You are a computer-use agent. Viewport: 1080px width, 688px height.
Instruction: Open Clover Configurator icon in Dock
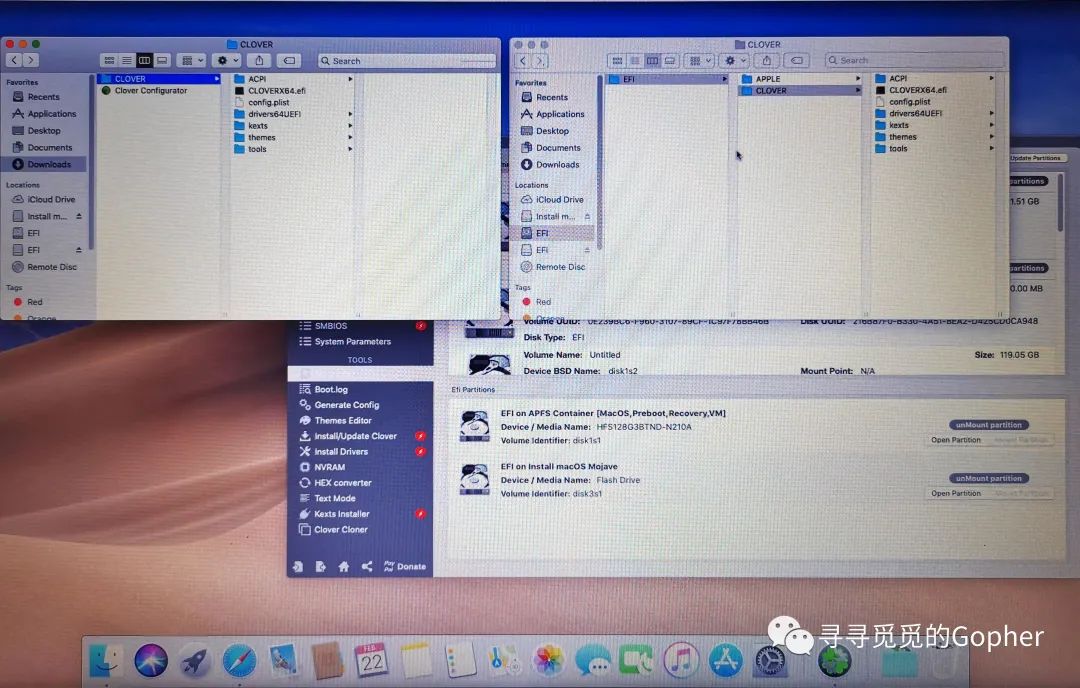834,660
